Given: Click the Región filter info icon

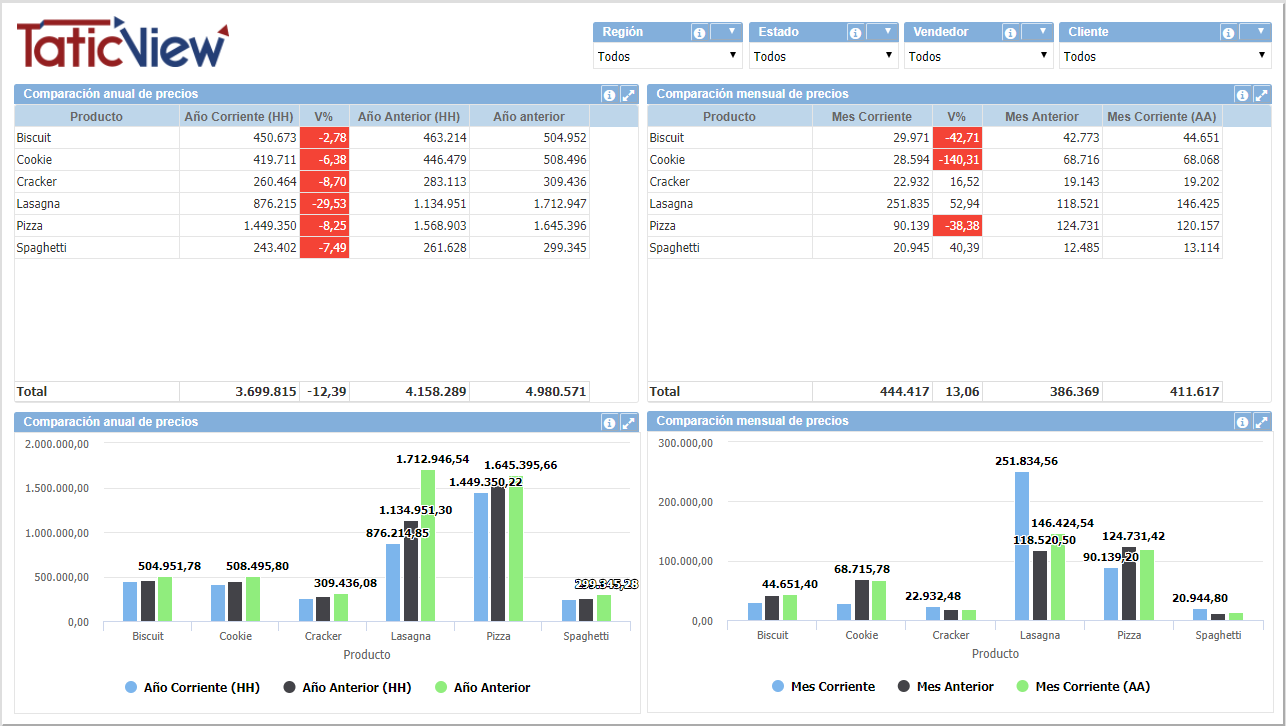Looking at the screenshot, I should (699, 33).
